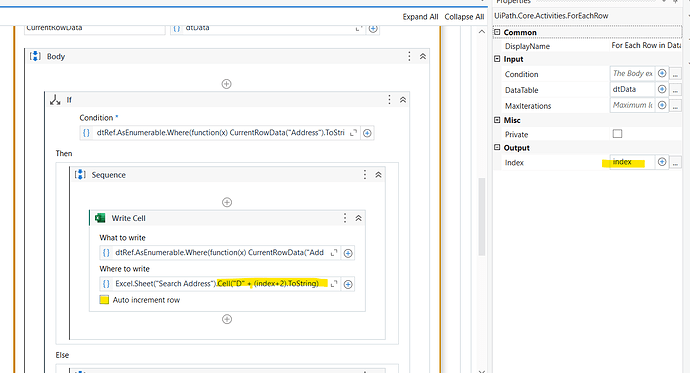Click the MaxIterations property field

click(632, 105)
